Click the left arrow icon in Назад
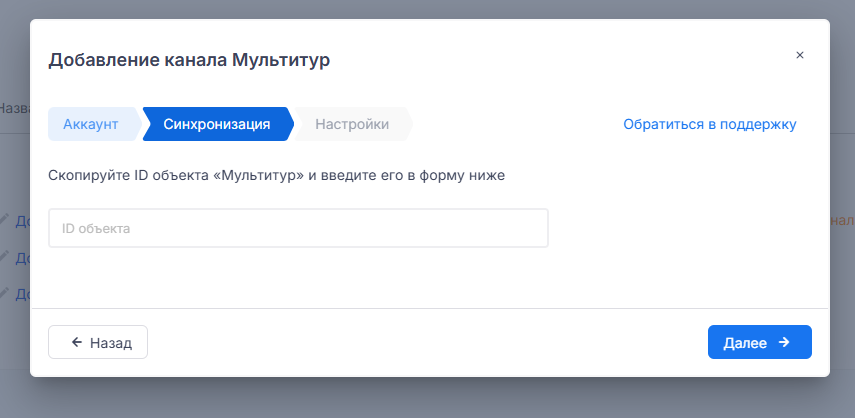The image size is (855, 418). [x=77, y=342]
